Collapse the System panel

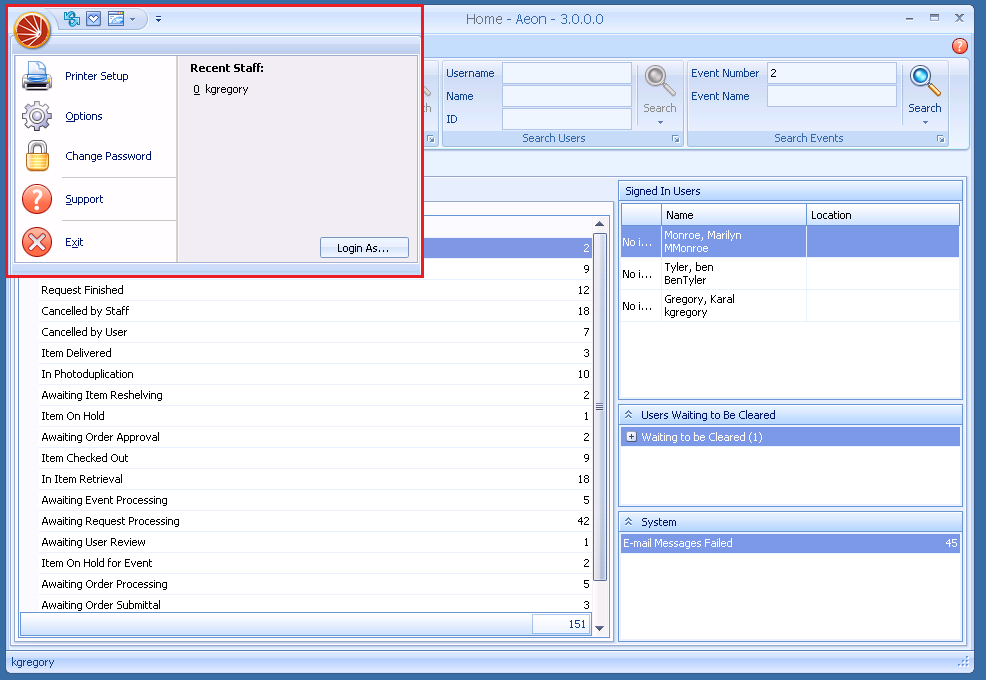point(628,522)
